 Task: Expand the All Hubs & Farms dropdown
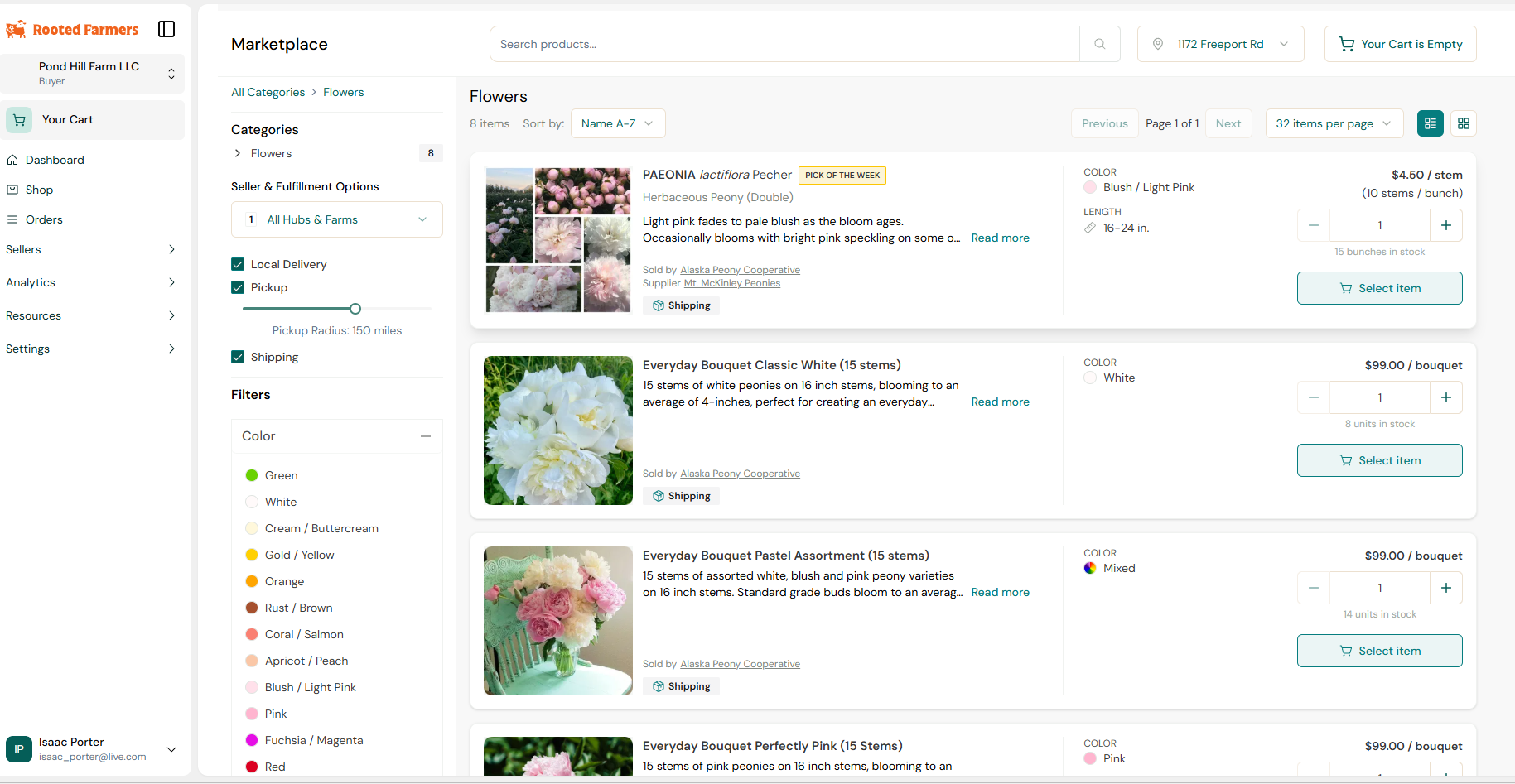coord(336,219)
